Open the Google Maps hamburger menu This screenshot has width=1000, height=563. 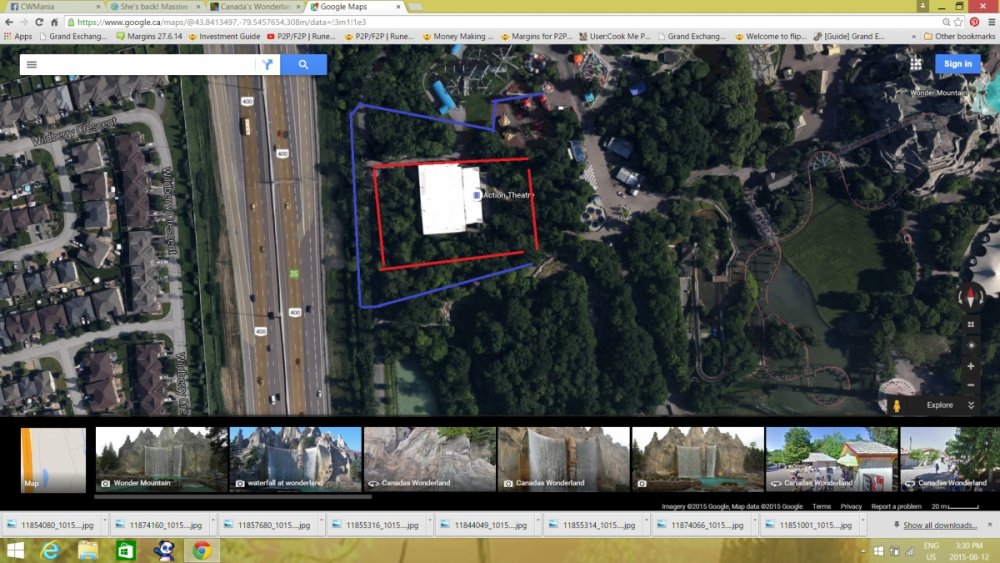(31, 64)
